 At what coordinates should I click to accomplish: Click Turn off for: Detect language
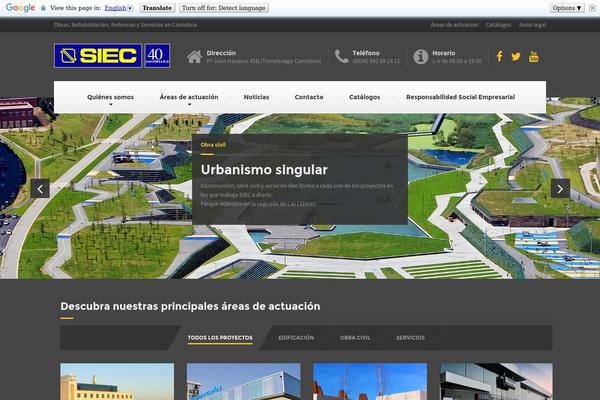pos(224,8)
